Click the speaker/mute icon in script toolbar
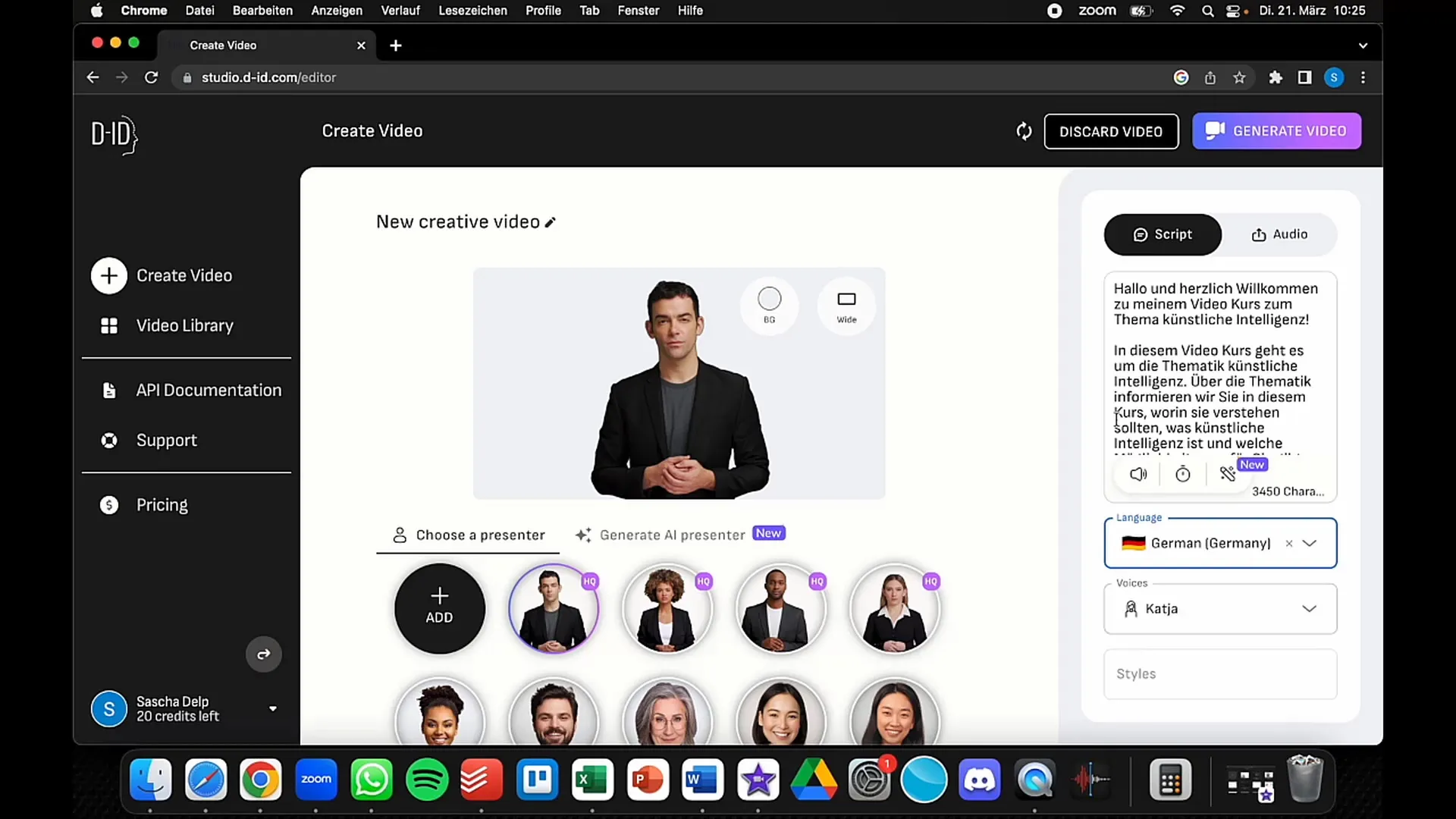 tap(1138, 474)
